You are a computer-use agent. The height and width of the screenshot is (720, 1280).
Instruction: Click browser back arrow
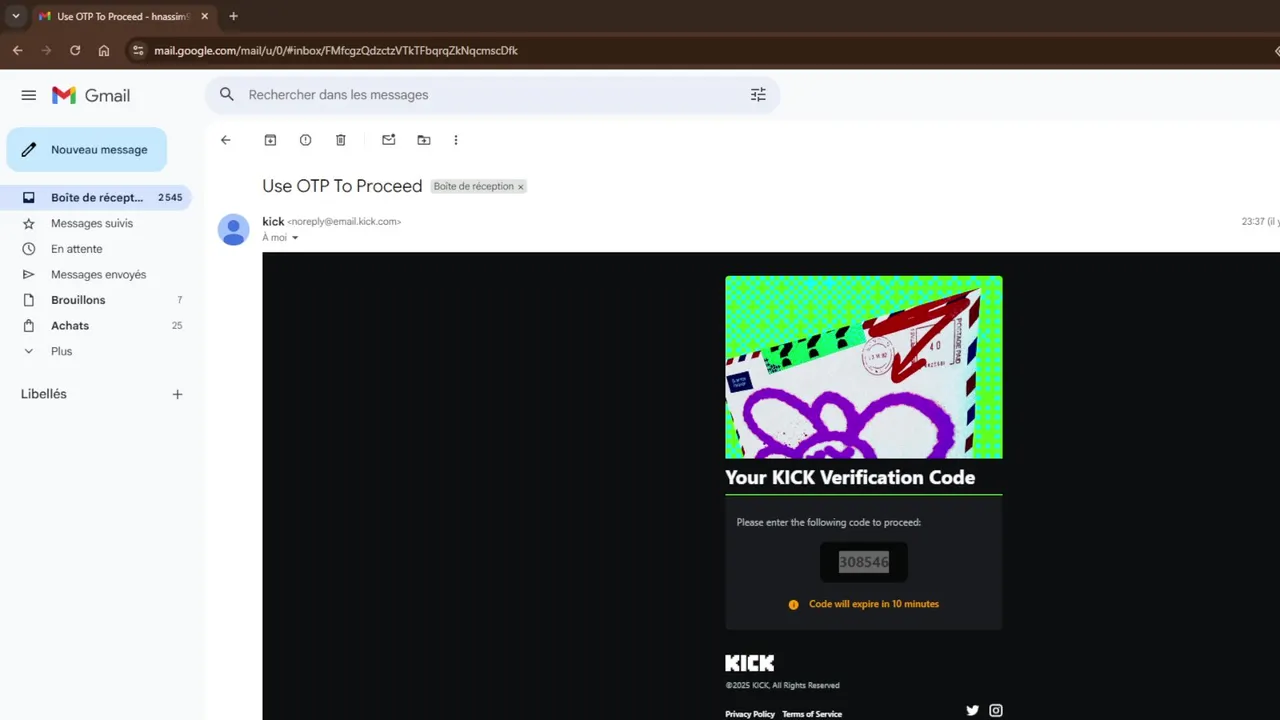18,50
